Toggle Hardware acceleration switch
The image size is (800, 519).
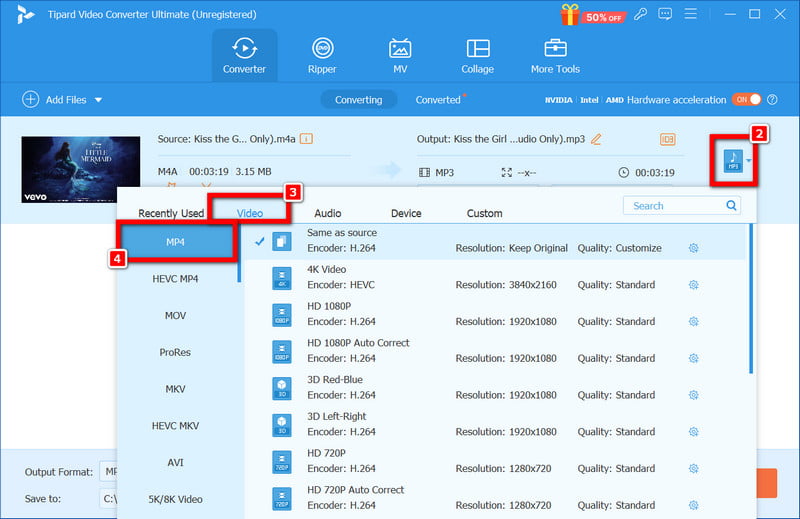(747, 100)
